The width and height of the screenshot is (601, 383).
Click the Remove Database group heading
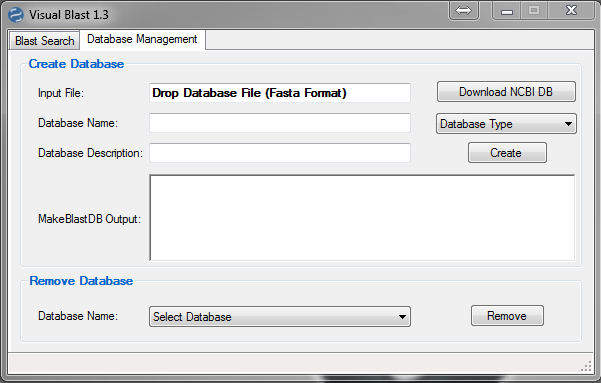[81, 281]
